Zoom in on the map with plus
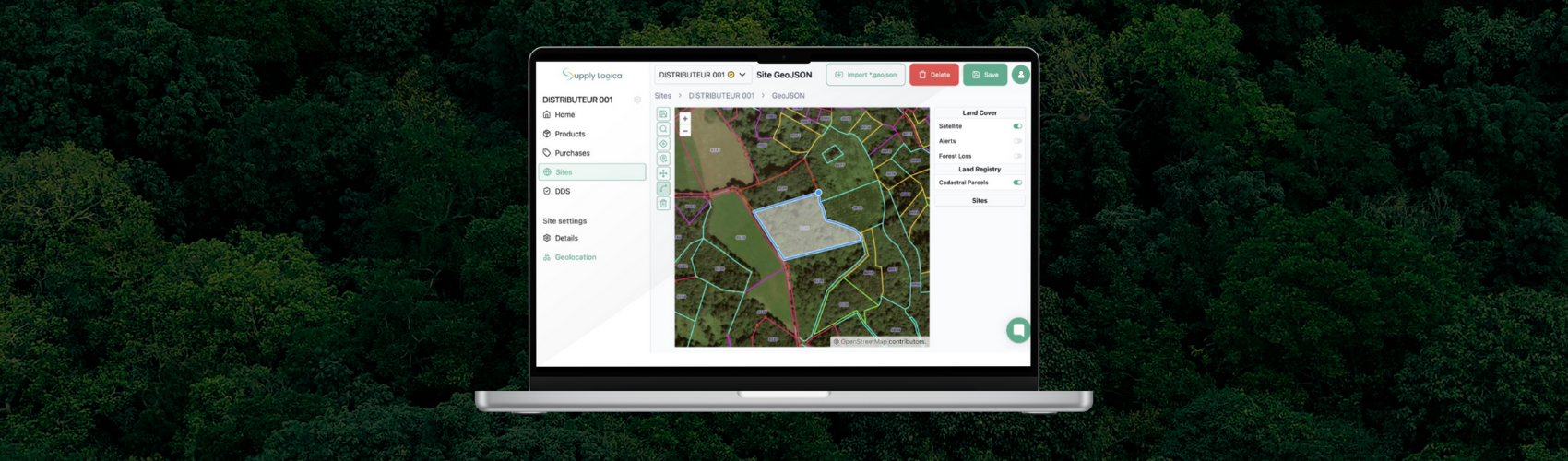Screen dimensions: 1568x461 coord(684,119)
